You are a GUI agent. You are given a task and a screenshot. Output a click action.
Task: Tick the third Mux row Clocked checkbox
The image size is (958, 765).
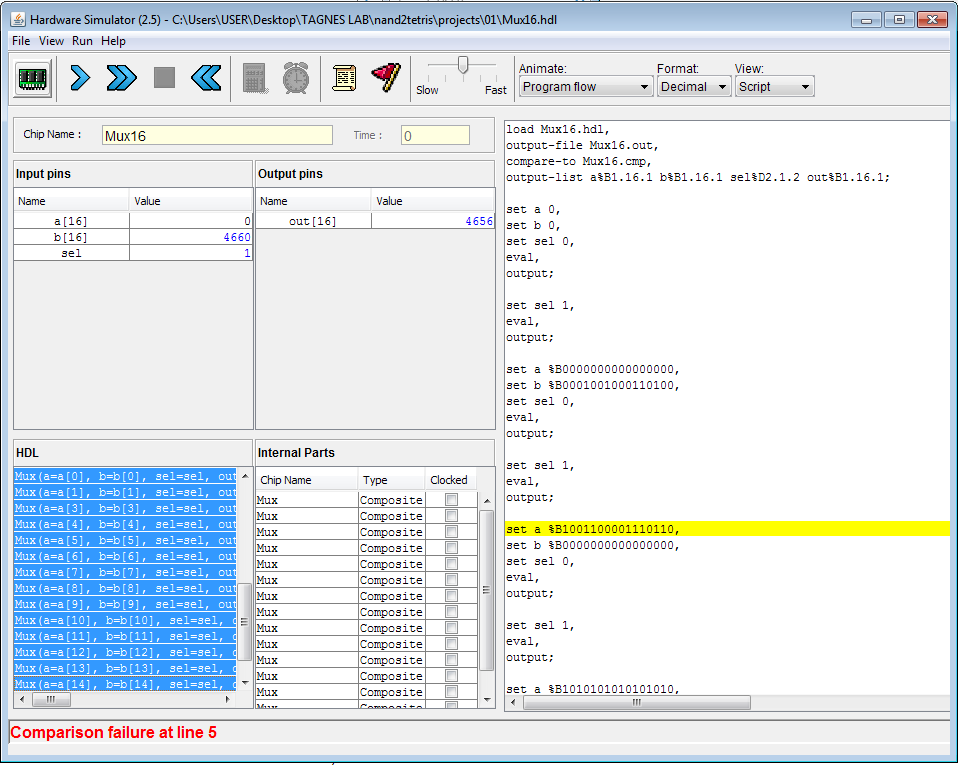[451, 532]
